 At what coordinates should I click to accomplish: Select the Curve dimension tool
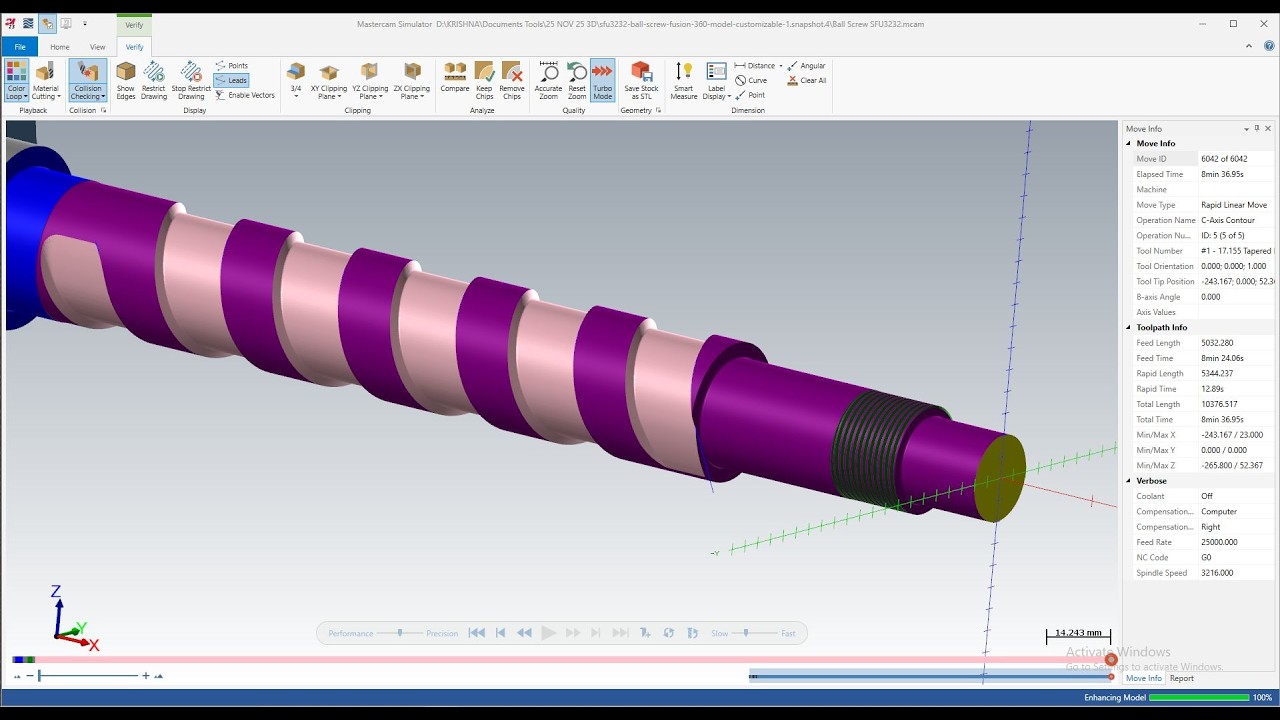click(751, 81)
